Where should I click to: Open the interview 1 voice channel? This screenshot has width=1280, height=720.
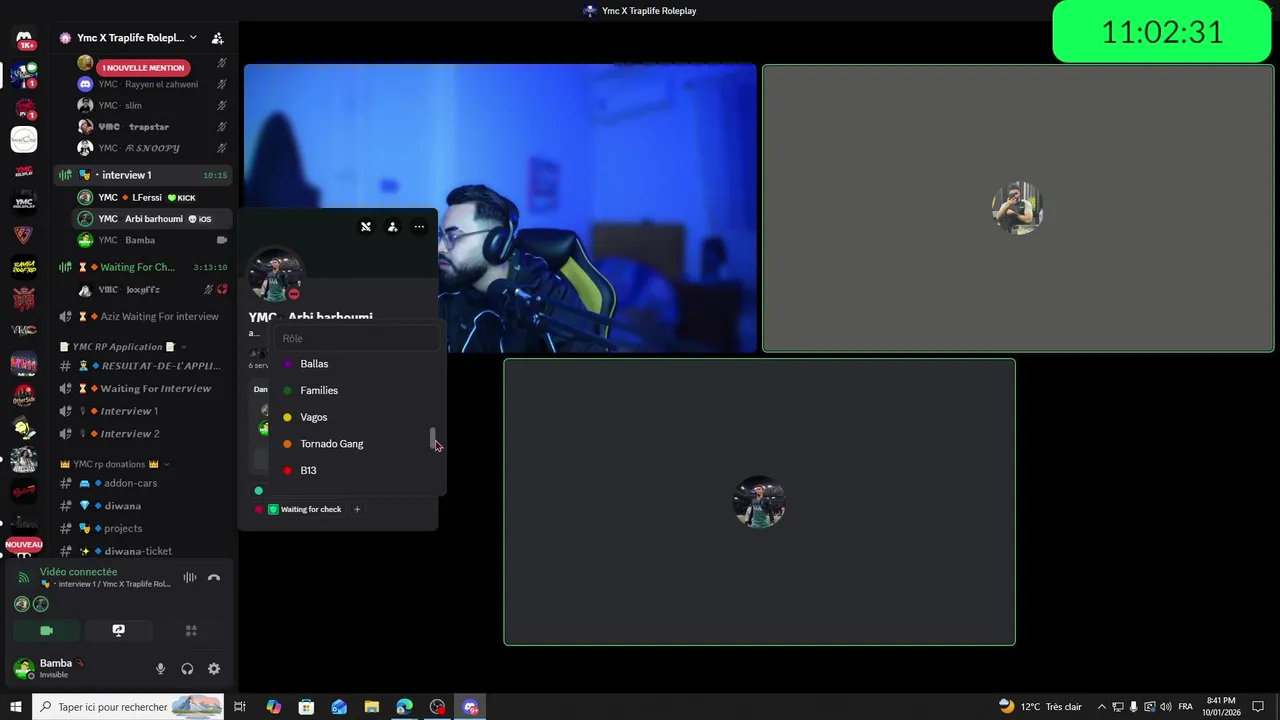click(x=144, y=175)
